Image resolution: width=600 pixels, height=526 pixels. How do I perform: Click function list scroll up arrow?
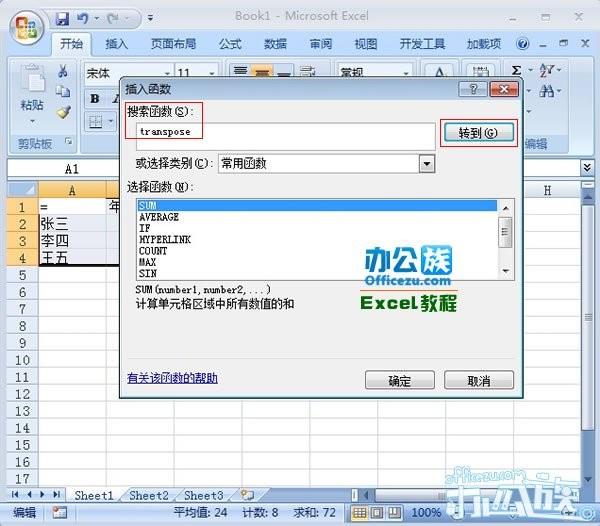pos(506,208)
